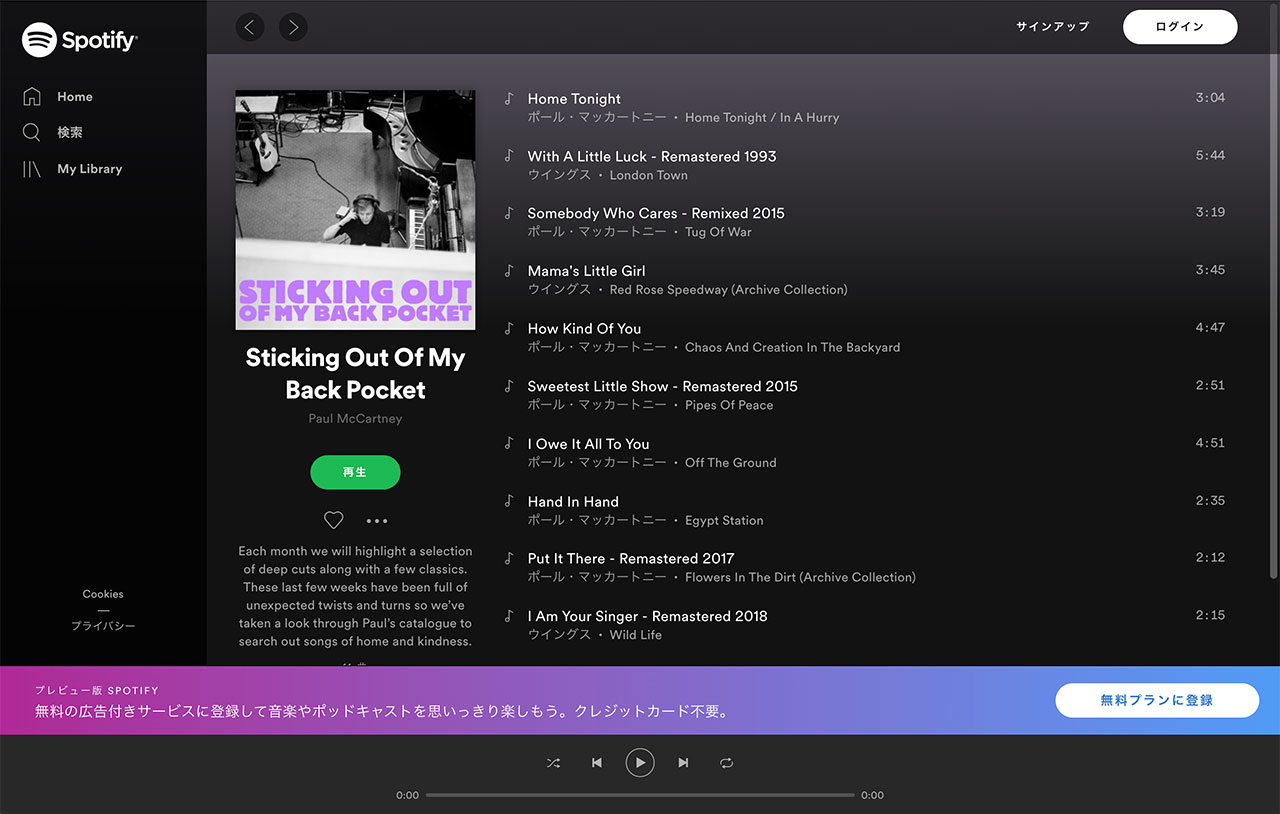Click the music note beside I Am Your Singer
Viewport: 1280px width, 814px height.
(509, 616)
